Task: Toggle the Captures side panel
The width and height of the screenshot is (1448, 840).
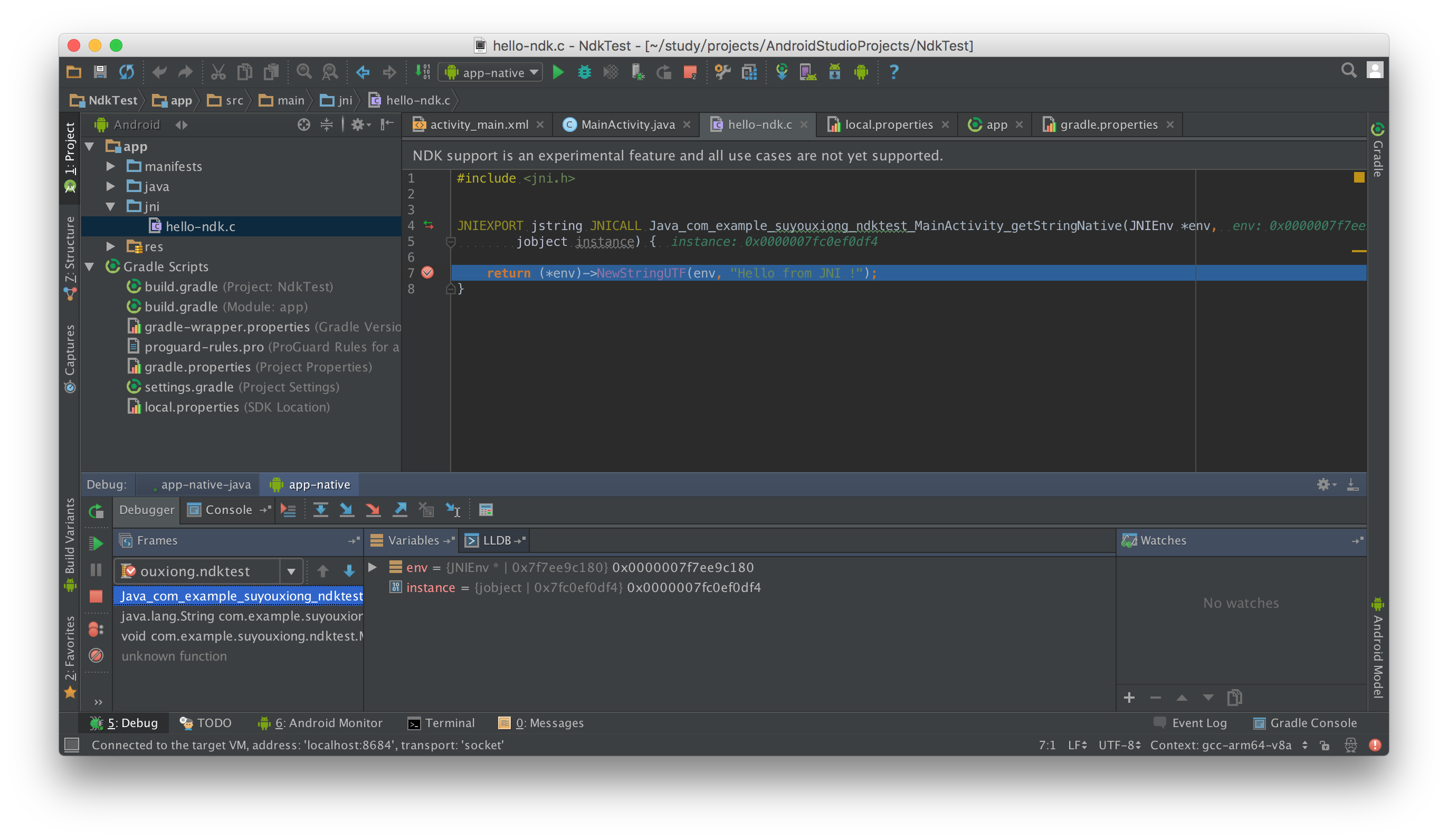Action: (x=70, y=359)
